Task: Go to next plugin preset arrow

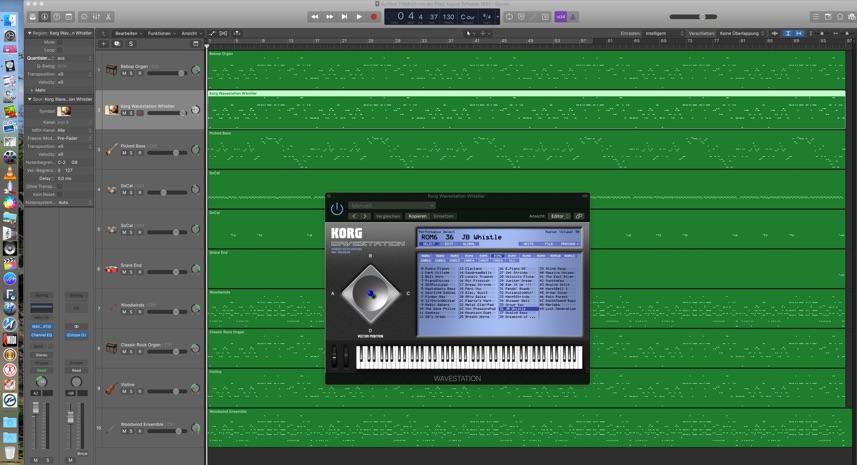Action: pos(365,216)
